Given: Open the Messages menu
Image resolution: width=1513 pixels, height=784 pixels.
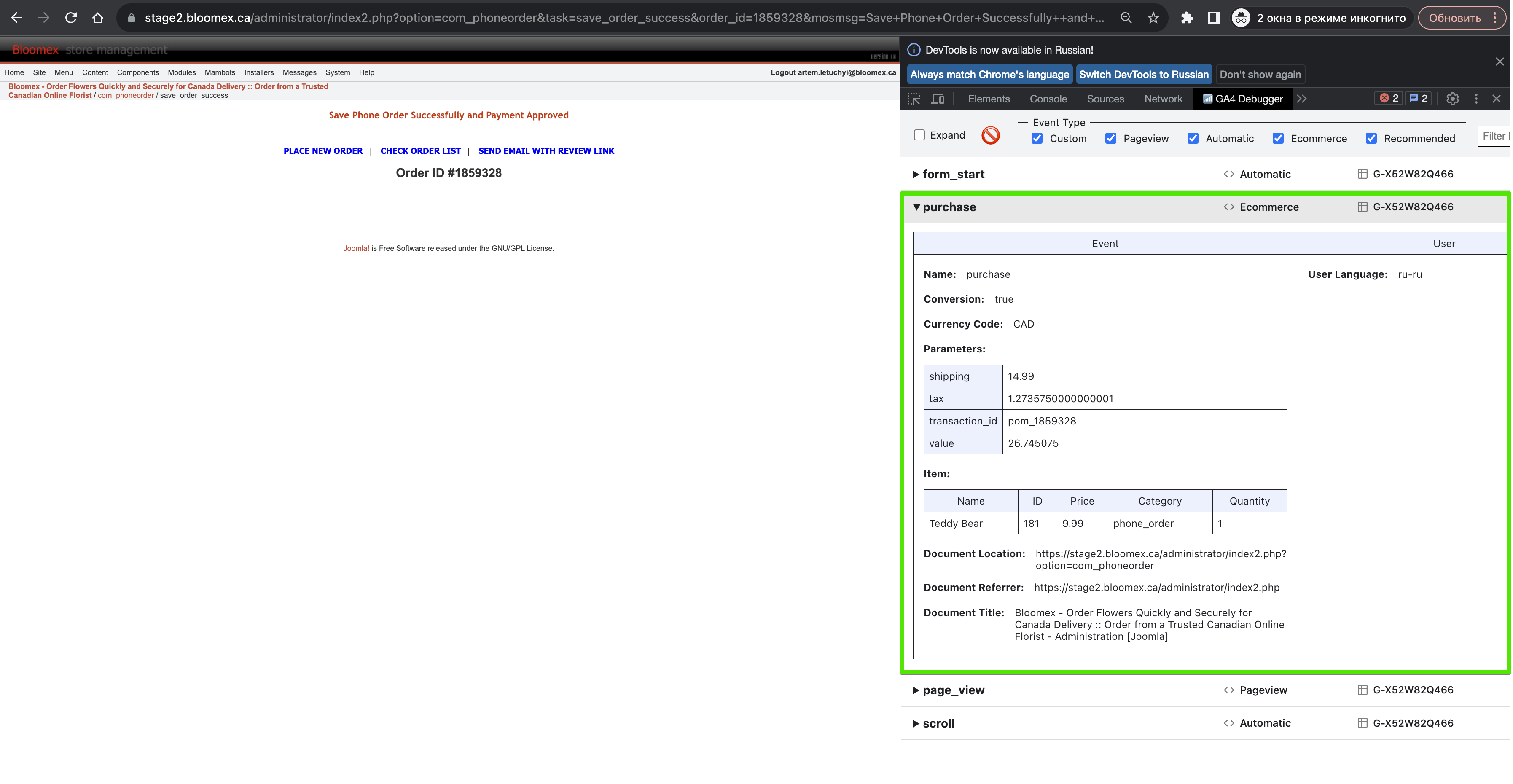Looking at the screenshot, I should pyautogui.click(x=299, y=73).
